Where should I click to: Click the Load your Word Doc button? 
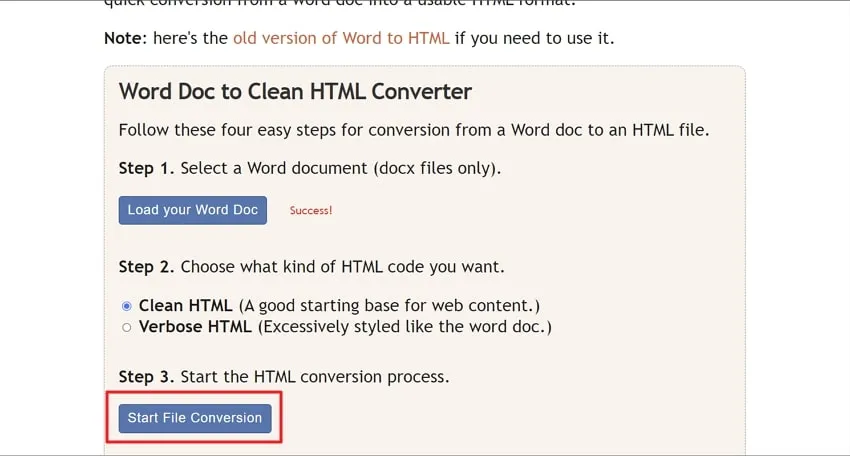[x=193, y=210]
